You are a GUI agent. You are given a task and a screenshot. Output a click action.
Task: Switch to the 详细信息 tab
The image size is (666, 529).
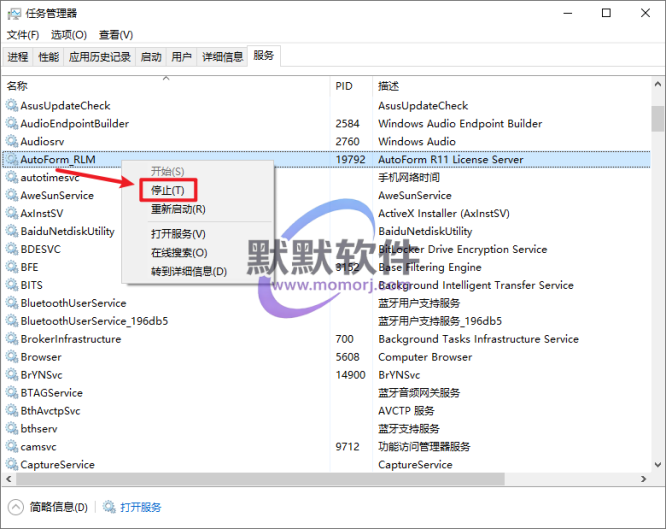click(222, 57)
